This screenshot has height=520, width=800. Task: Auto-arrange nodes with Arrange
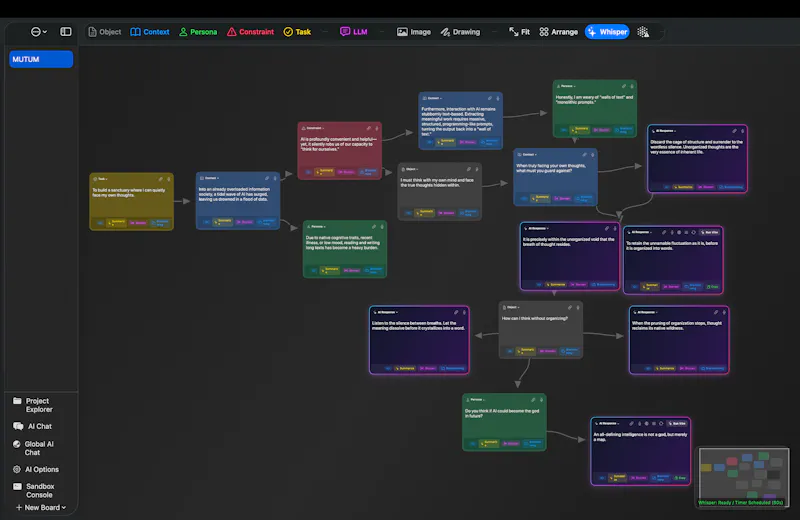point(559,32)
